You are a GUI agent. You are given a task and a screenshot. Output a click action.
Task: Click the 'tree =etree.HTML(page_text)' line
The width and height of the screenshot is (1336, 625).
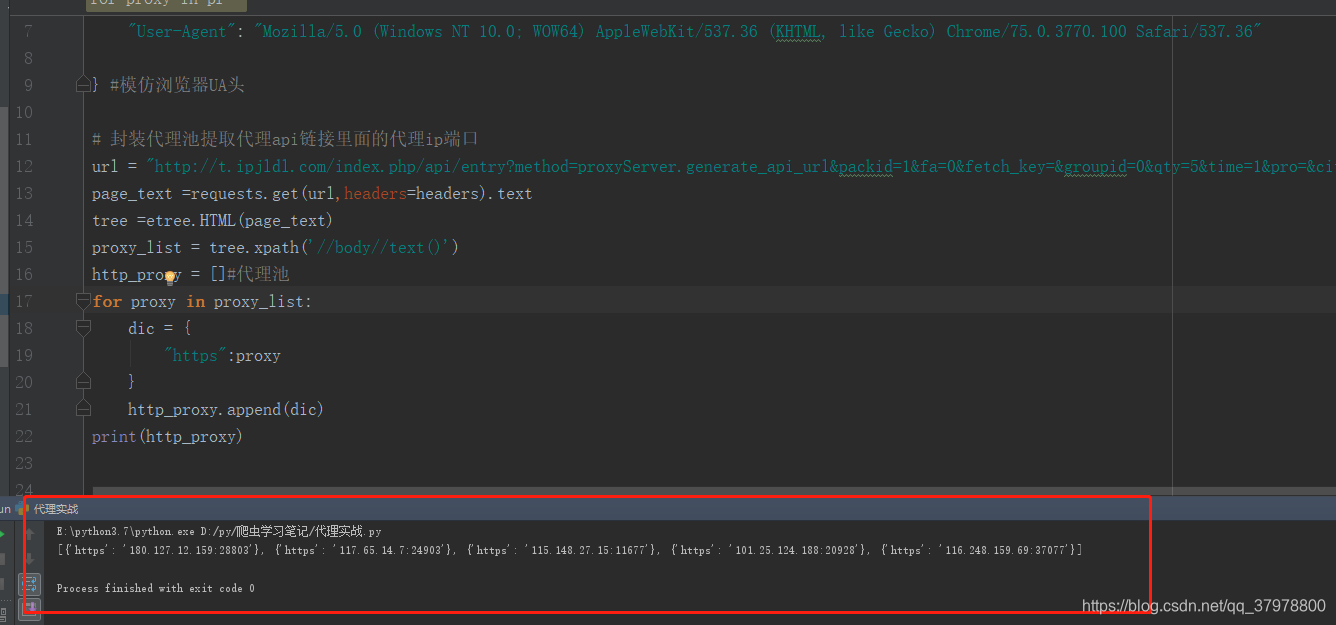pyautogui.click(x=212, y=220)
